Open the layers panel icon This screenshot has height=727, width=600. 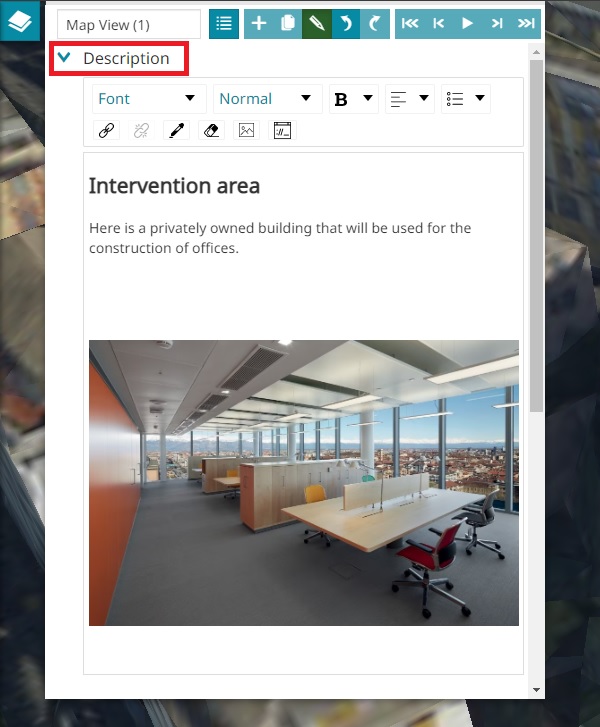(x=20, y=20)
